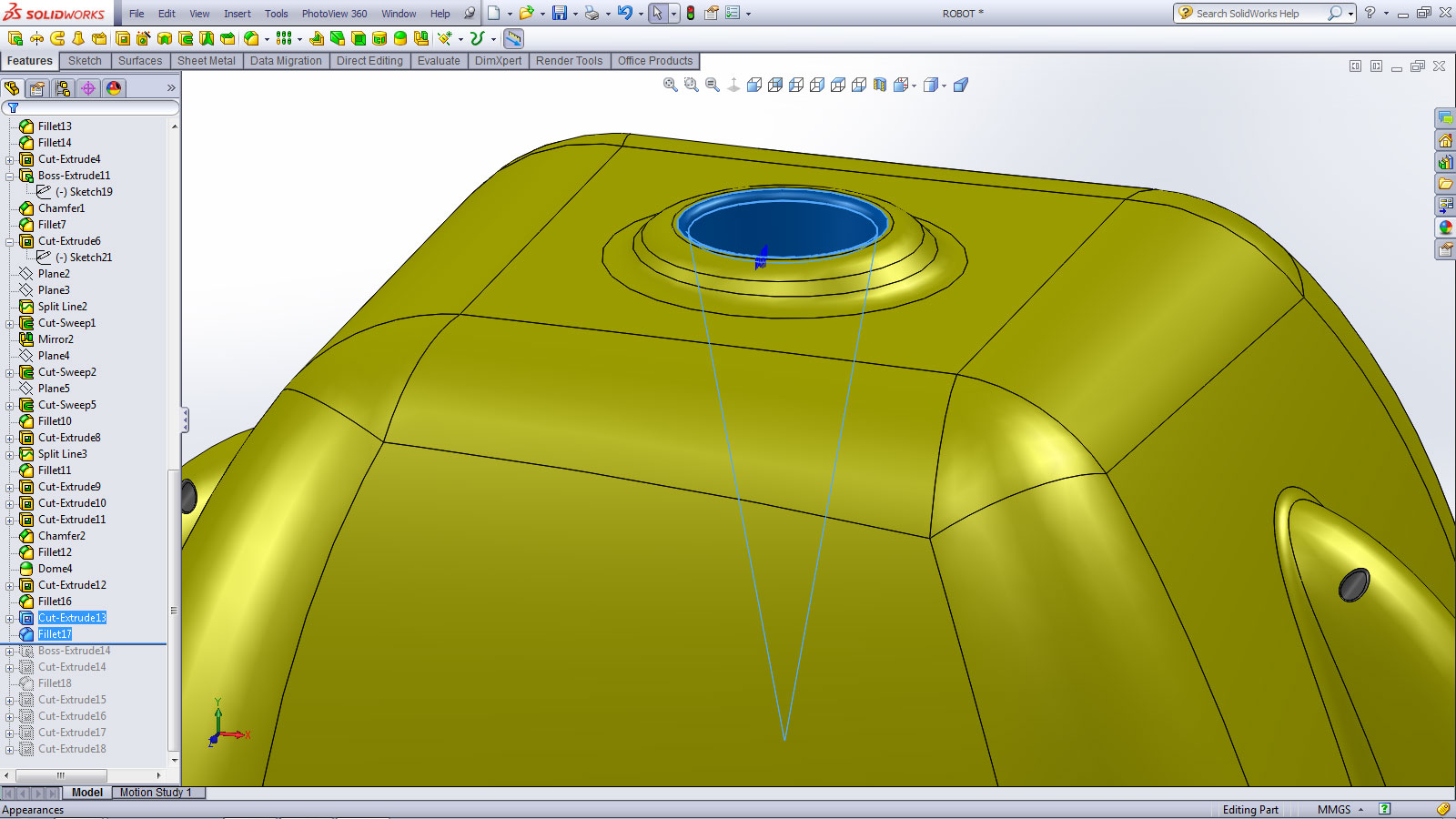Open the PhotoView 360 menu
1456x819 pixels.
click(x=334, y=14)
